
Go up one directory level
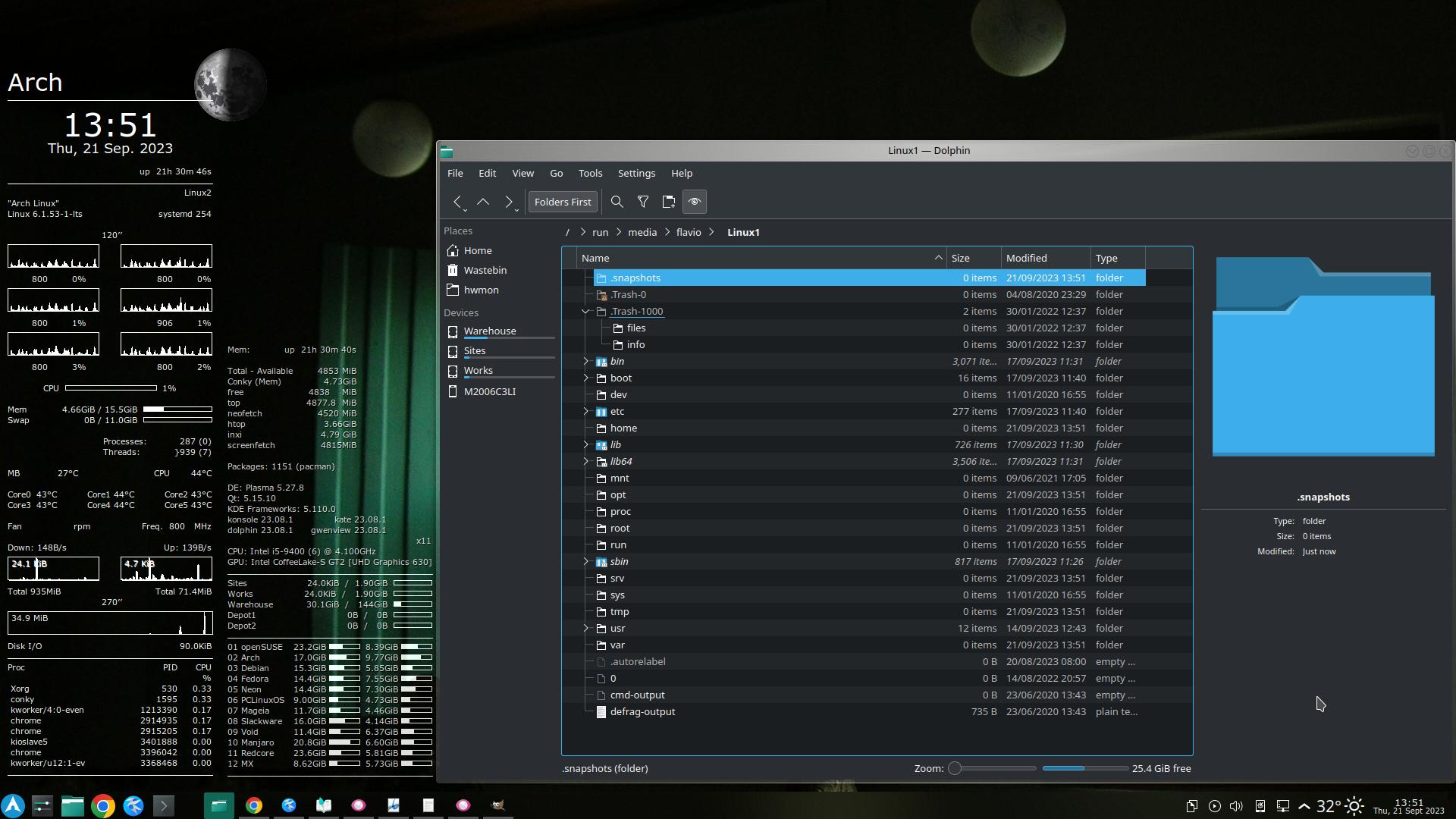click(x=483, y=202)
